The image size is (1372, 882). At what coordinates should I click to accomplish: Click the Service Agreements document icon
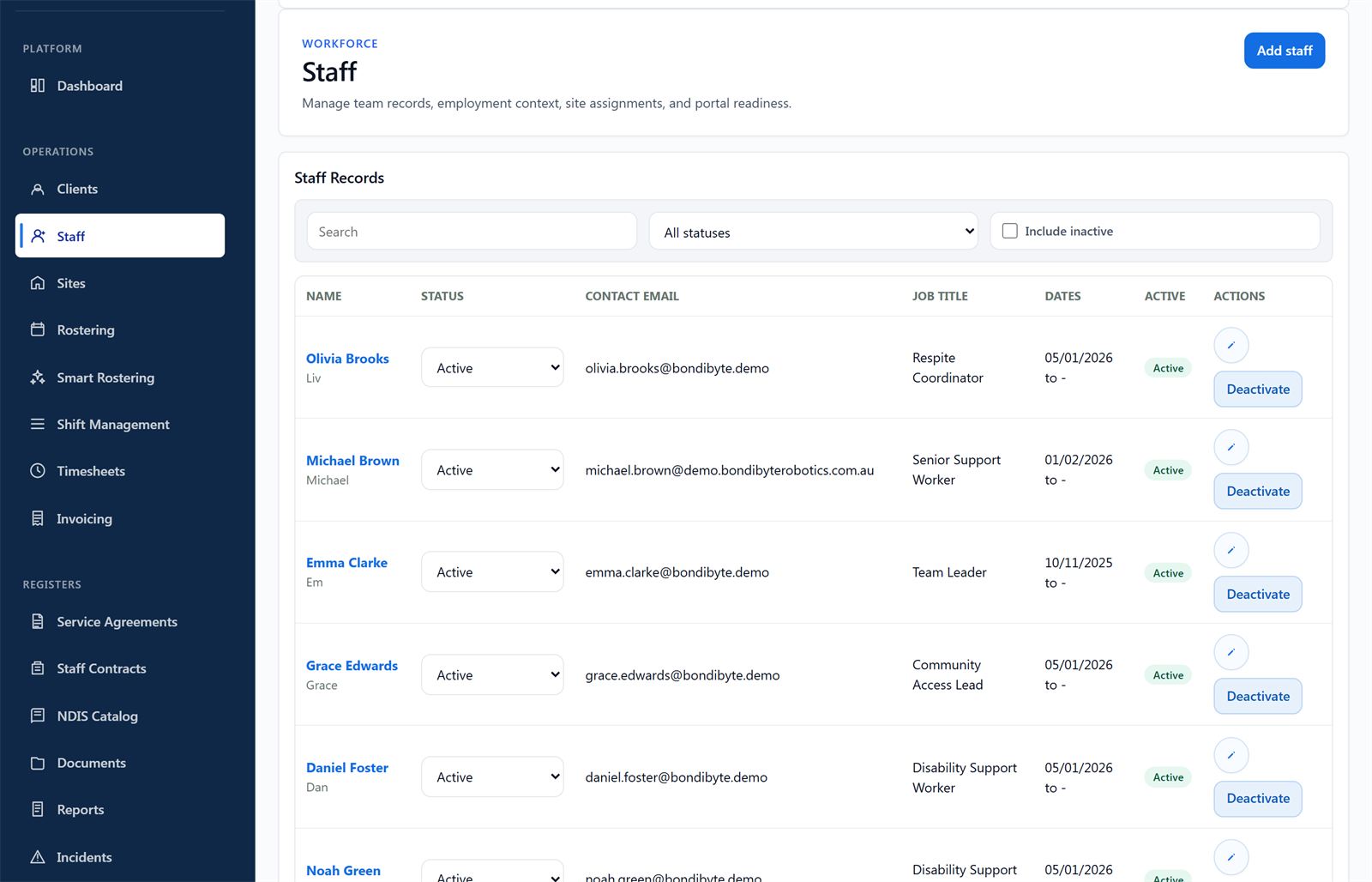click(38, 621)
